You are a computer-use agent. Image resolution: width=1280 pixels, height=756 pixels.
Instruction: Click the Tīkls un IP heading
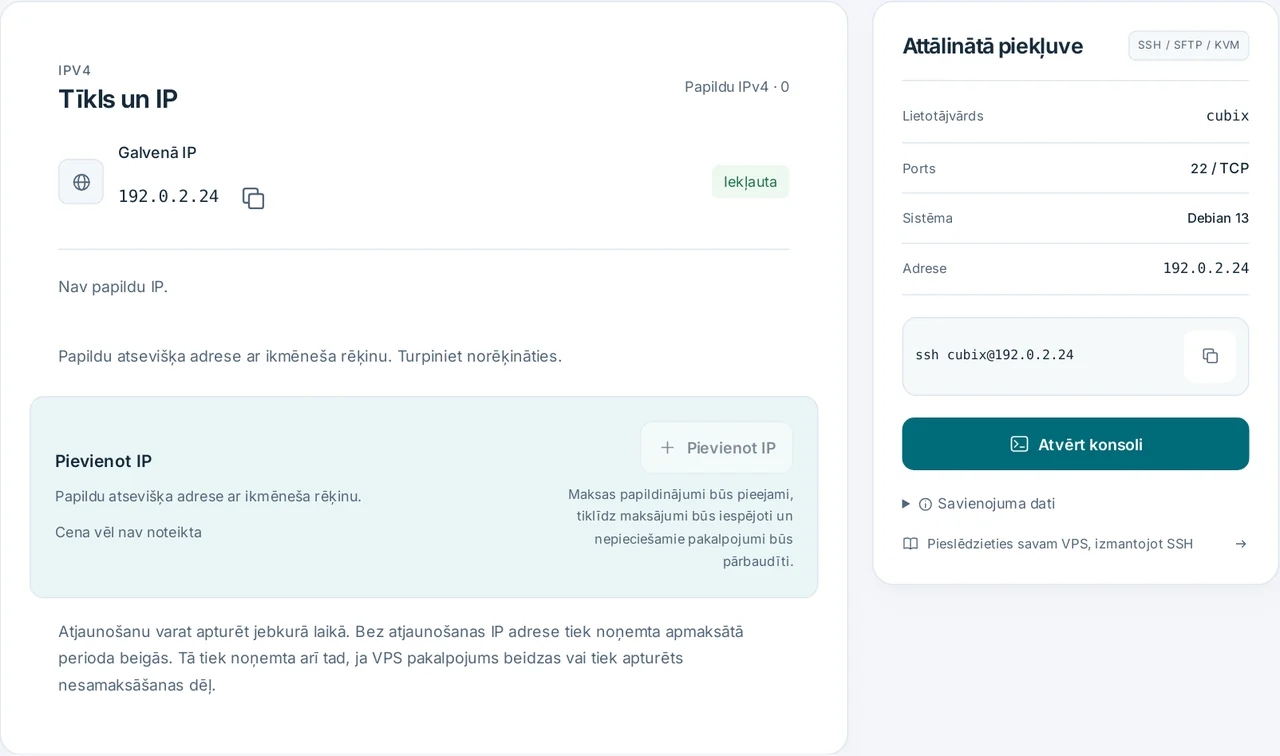pos(118,99)
